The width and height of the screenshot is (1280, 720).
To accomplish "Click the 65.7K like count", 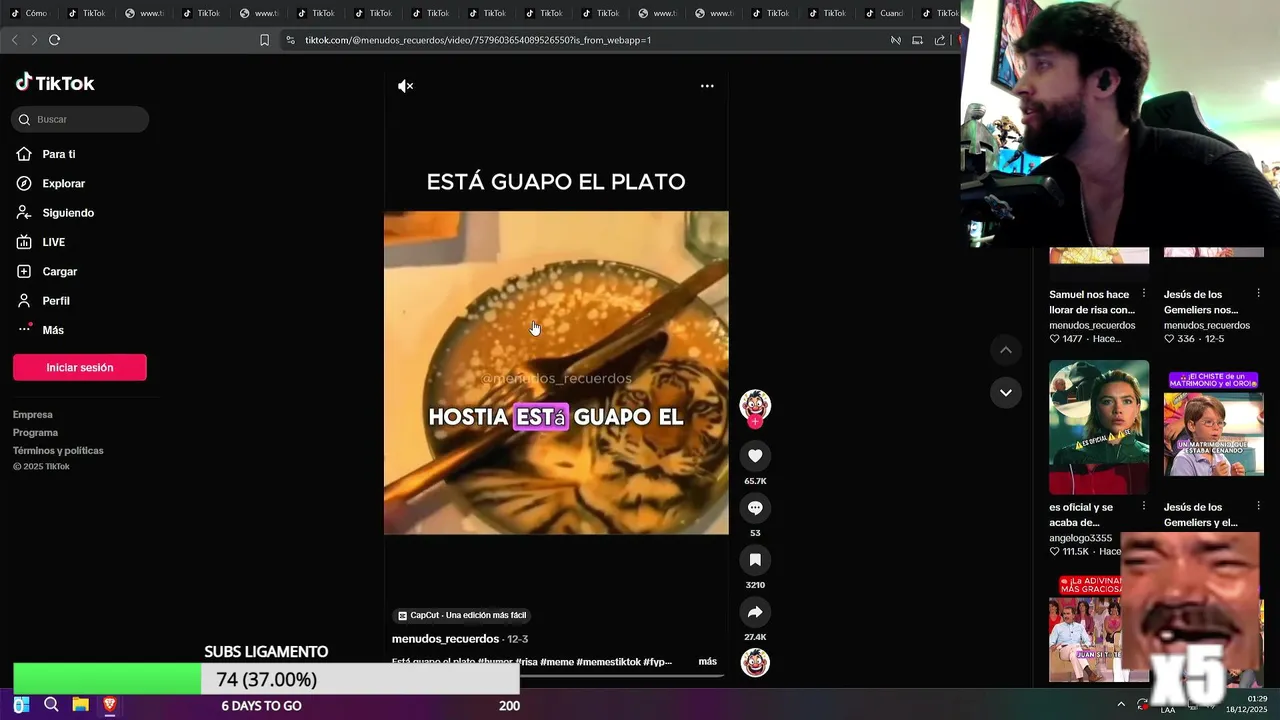I will click(x=755, y=481).
